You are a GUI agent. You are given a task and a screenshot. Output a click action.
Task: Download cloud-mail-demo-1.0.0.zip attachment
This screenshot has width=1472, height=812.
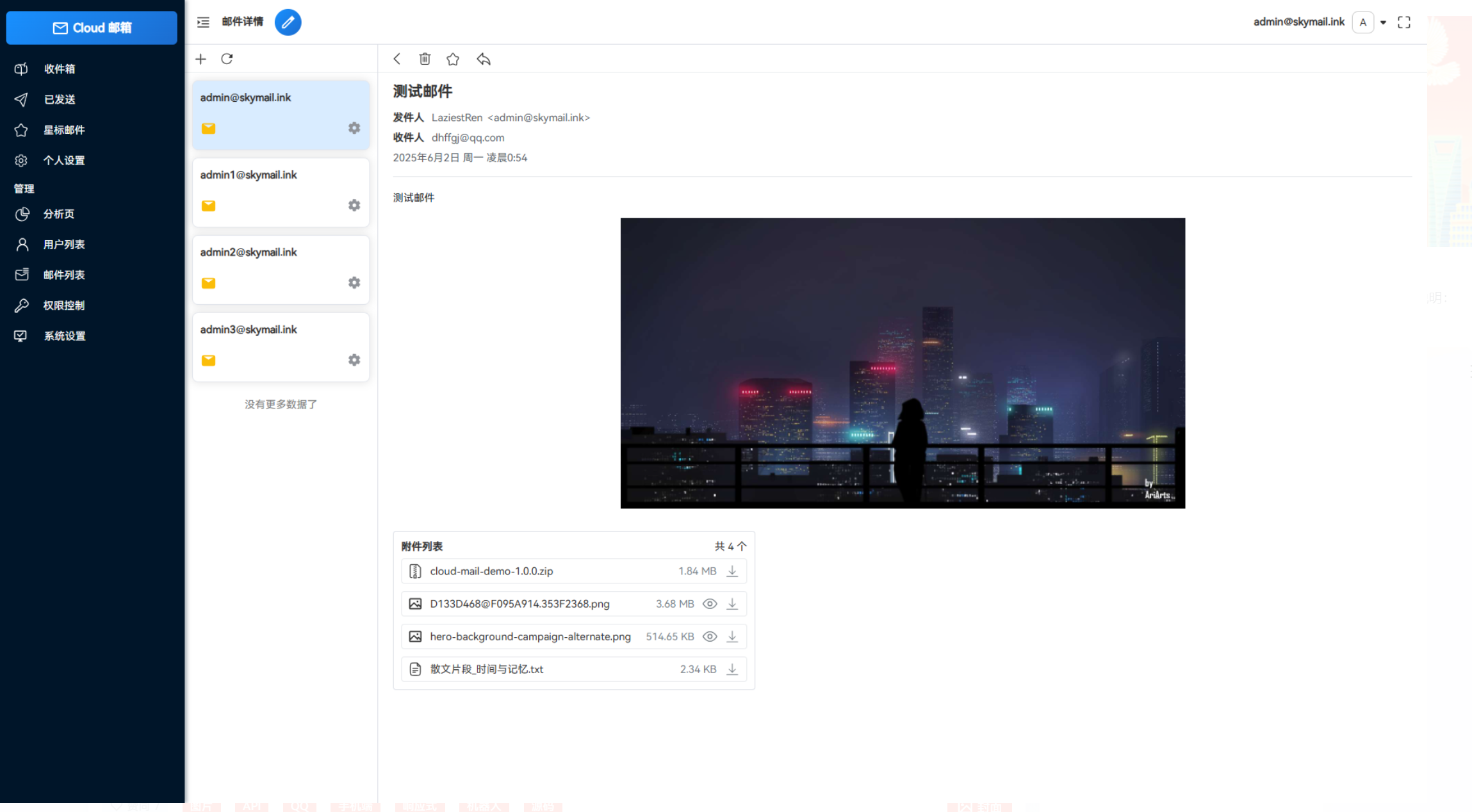click(732, 571)
